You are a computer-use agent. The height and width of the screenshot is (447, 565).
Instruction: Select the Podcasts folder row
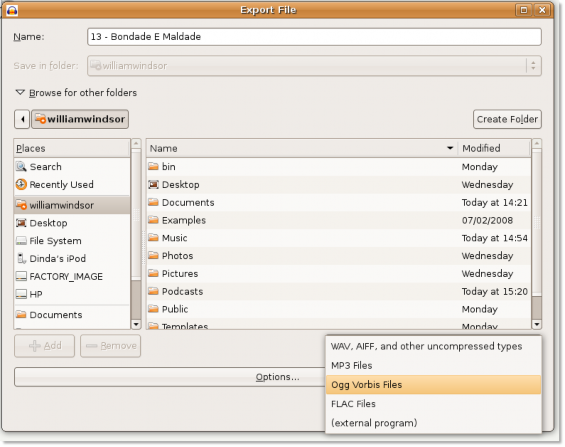[339, 291]
